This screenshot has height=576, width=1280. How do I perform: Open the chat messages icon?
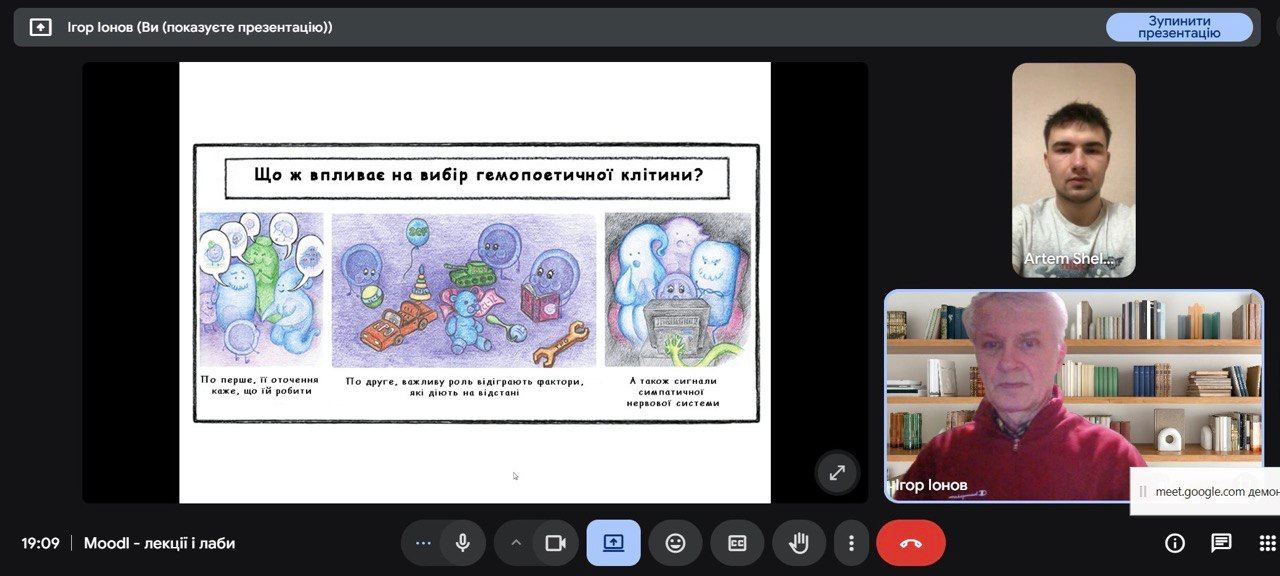pos(1221,543)
